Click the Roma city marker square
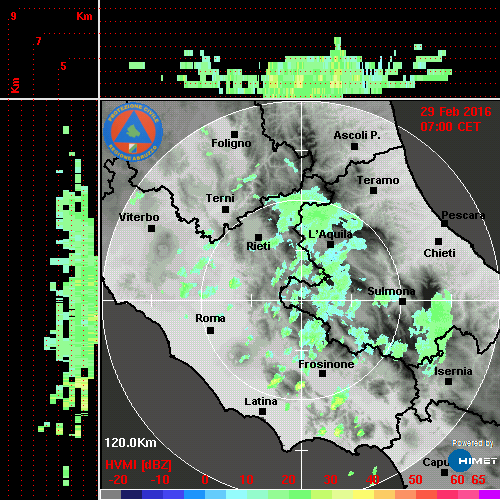Screen dimensions: 500x500 210,331
